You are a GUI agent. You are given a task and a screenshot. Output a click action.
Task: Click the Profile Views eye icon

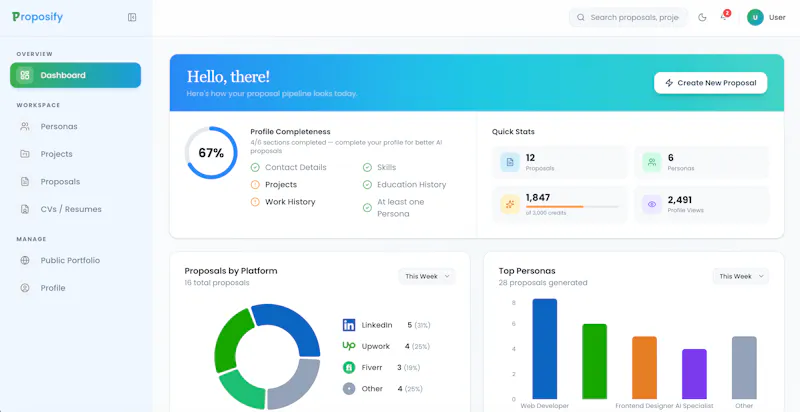coord(652,204)
